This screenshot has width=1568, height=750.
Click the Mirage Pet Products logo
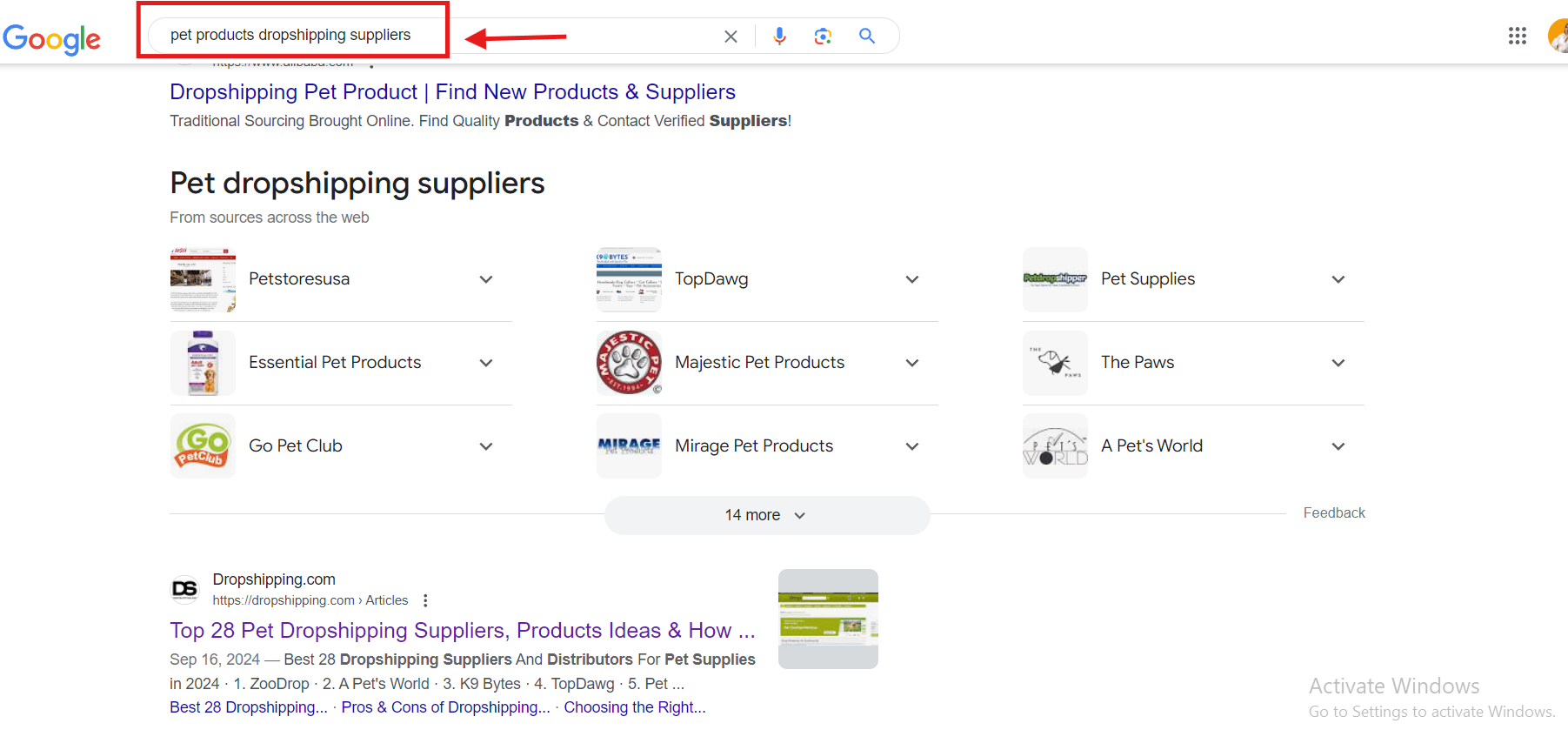click(x=629, y=446)
